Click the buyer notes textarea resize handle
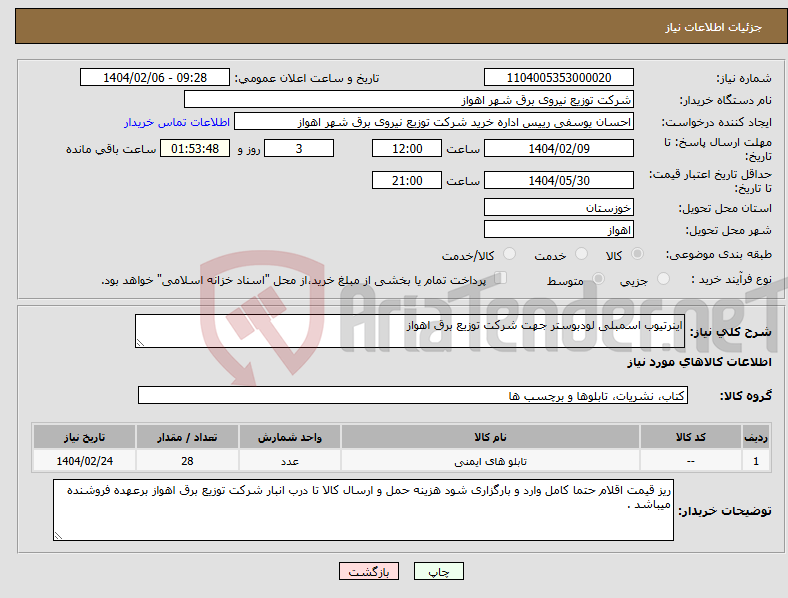This screenshot has width=788, height=598. tap(58, 536)
